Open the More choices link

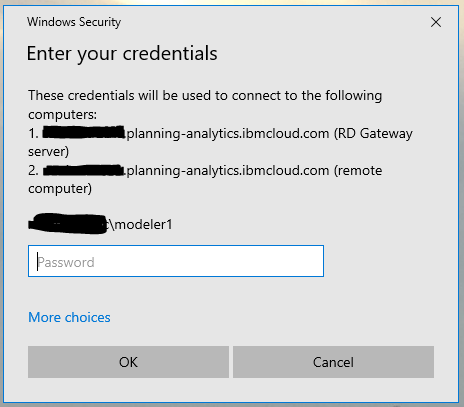[x=69, y=317]
